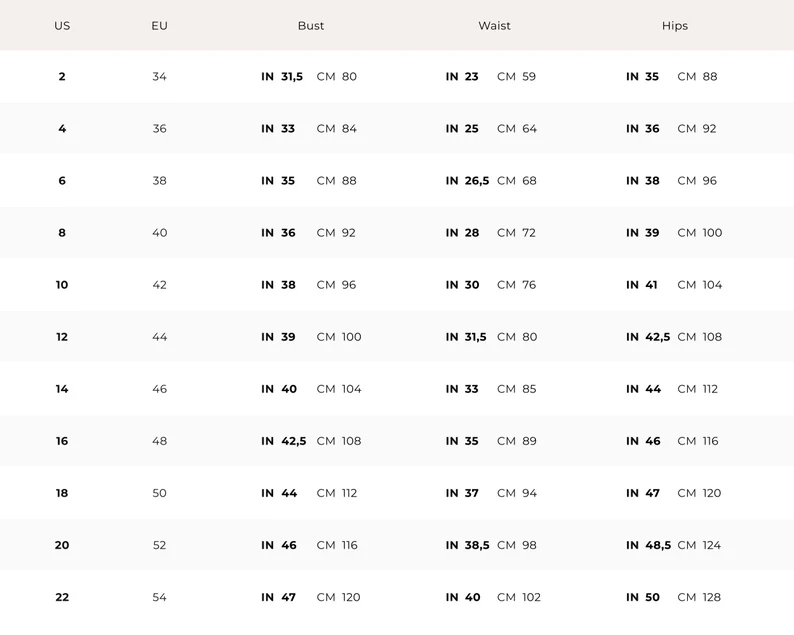Click EU size 36 cell
This screenshot has height=635, width=794.
(x=160, y=129)
